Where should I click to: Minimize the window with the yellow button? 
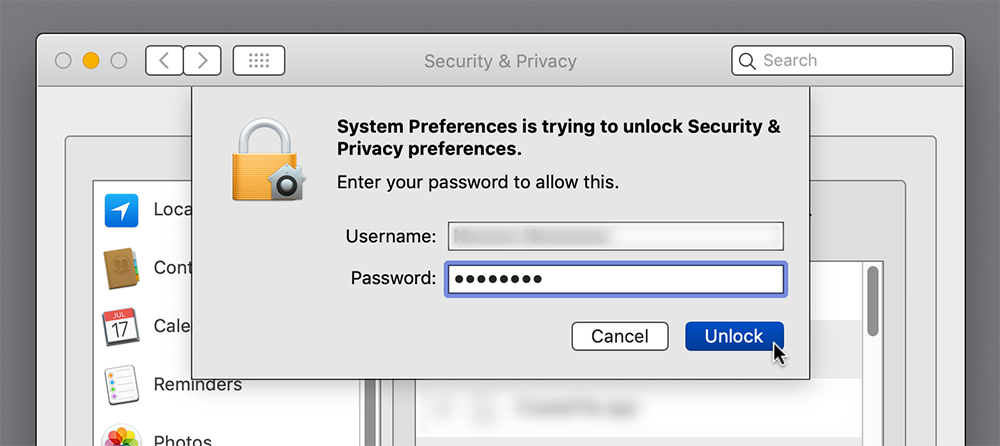pos(91,60)
